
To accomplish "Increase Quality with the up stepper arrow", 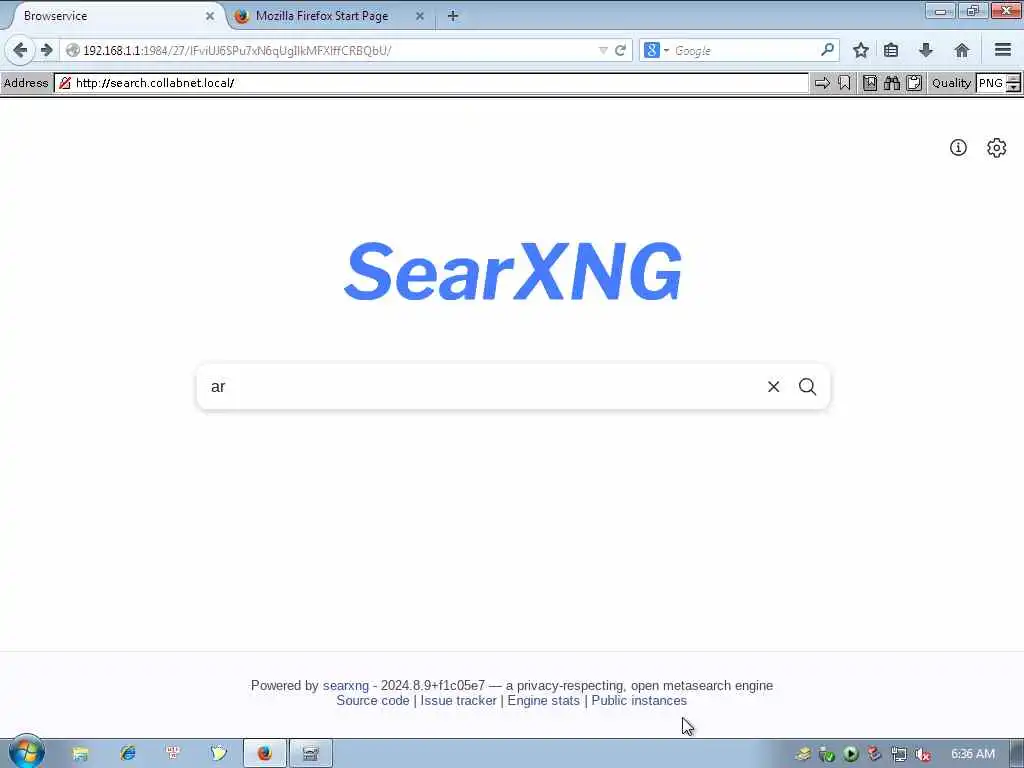I will (x=1014, y=78).
